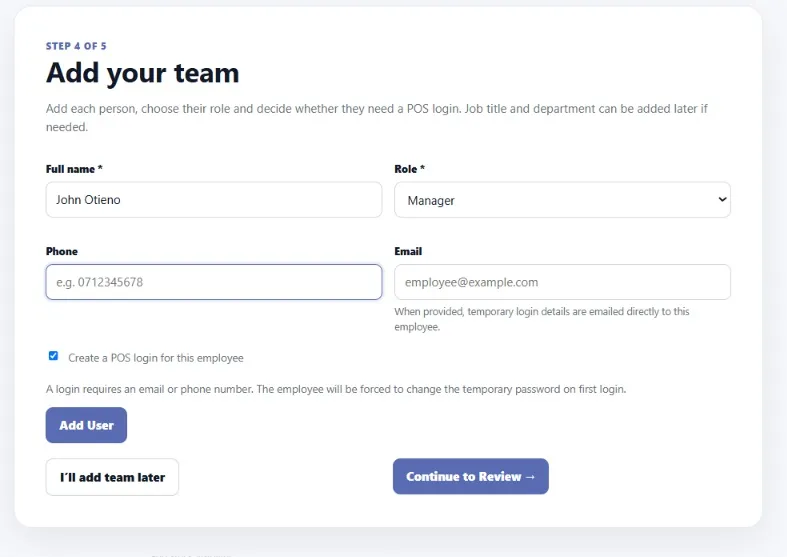Toggle Create a POS login checkbox
Screen dimensions: 787x557
point(53,356)
